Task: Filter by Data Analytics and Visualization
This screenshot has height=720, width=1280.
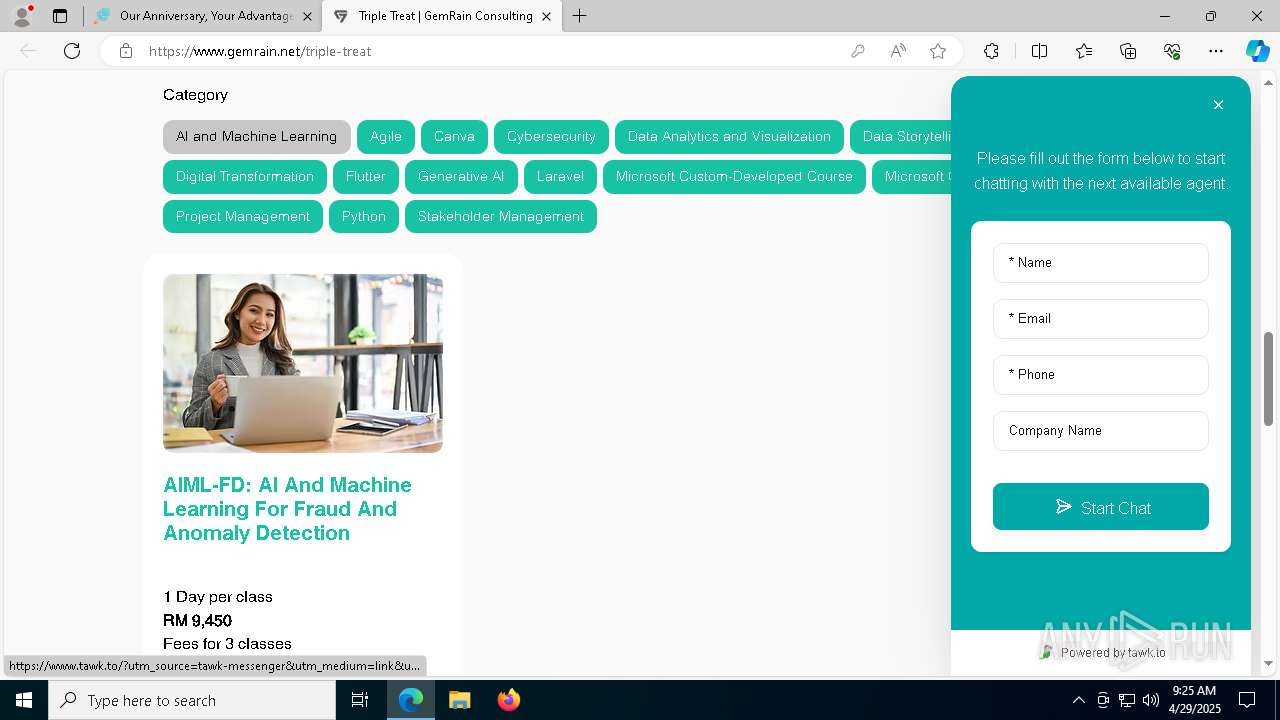Action: 729,137
